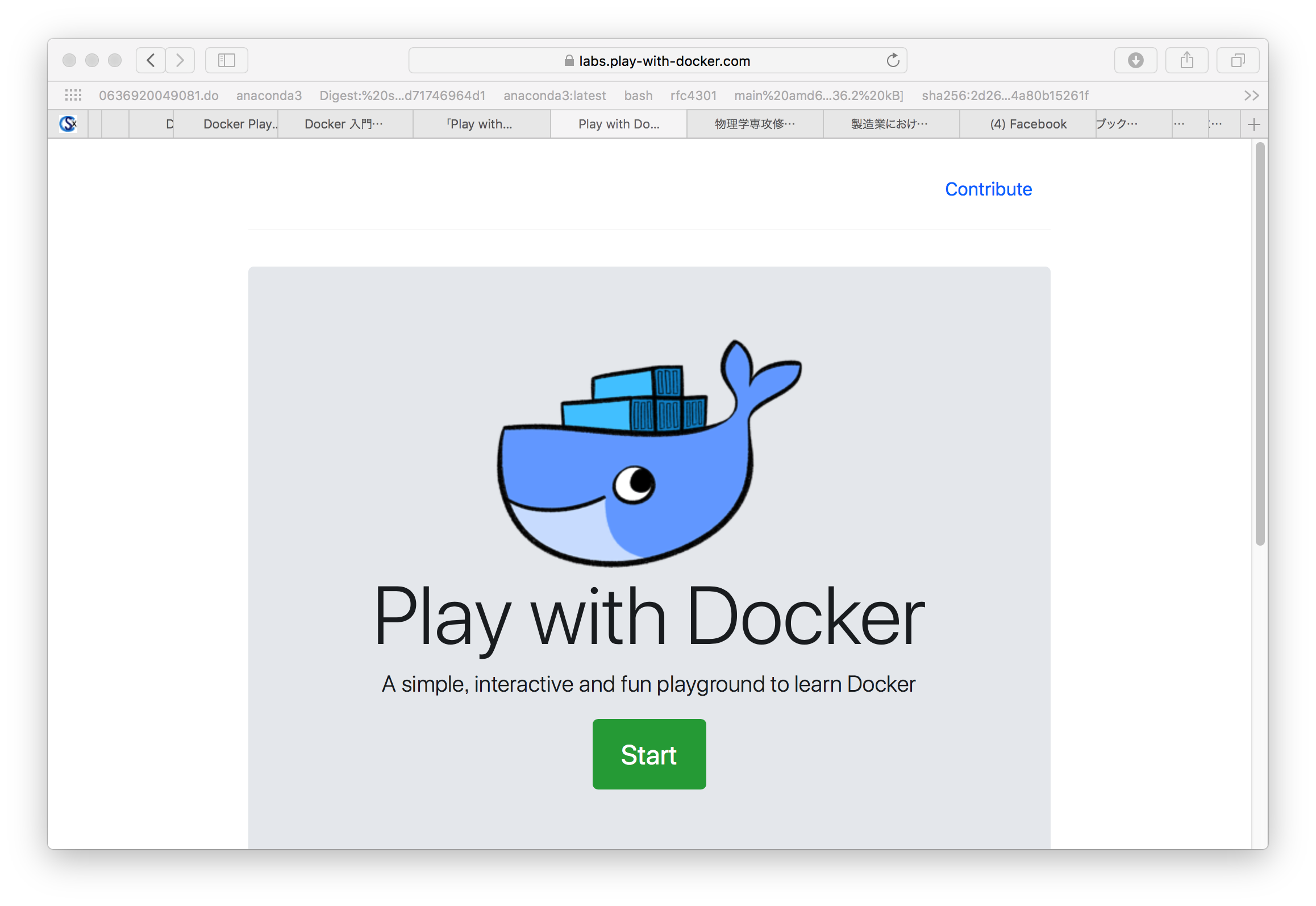Click the Safari forward arrow button
Viewport: 1316px width, 906px height.
point(180,60)
